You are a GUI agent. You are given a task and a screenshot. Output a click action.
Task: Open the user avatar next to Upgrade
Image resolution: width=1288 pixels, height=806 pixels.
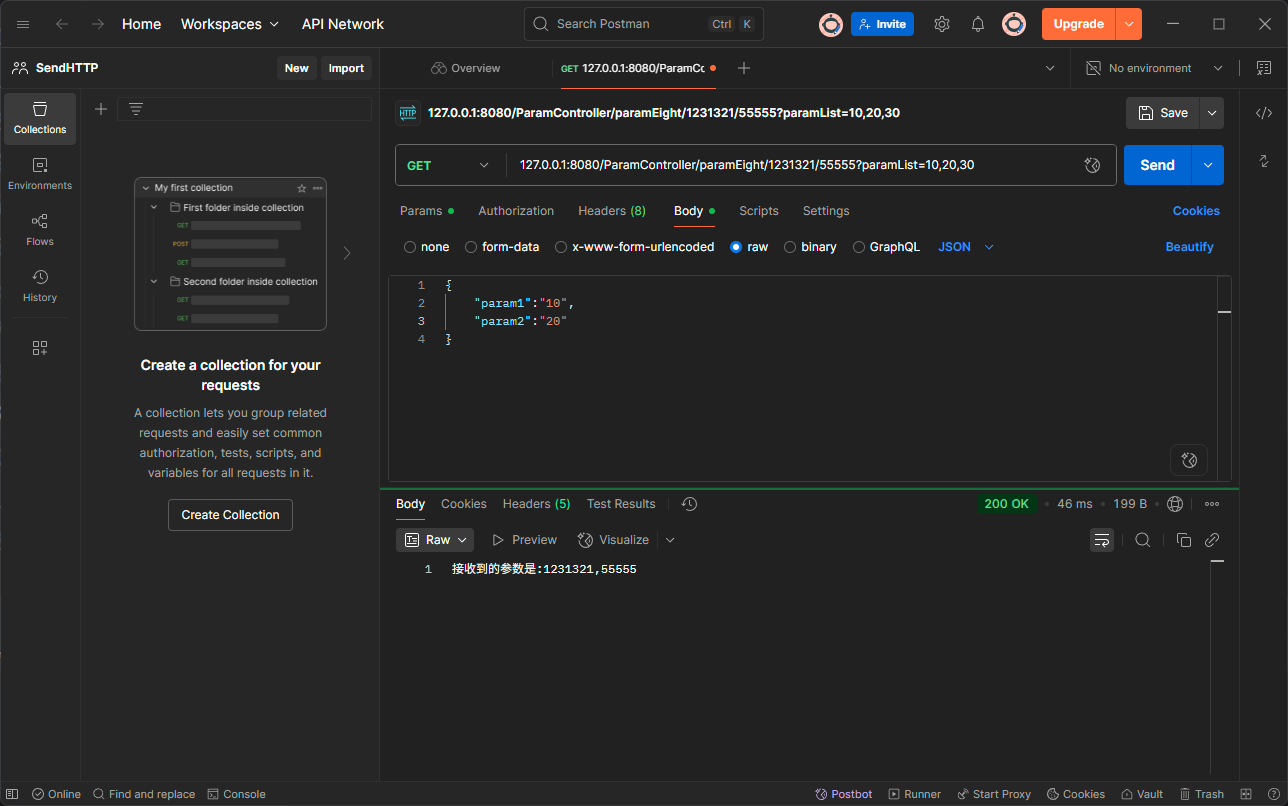(x=1014, y=24)
